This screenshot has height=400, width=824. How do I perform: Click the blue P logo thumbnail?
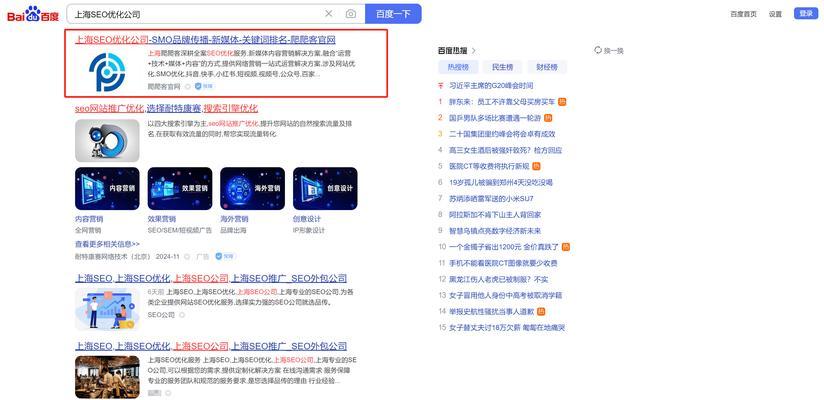(107, 71)
